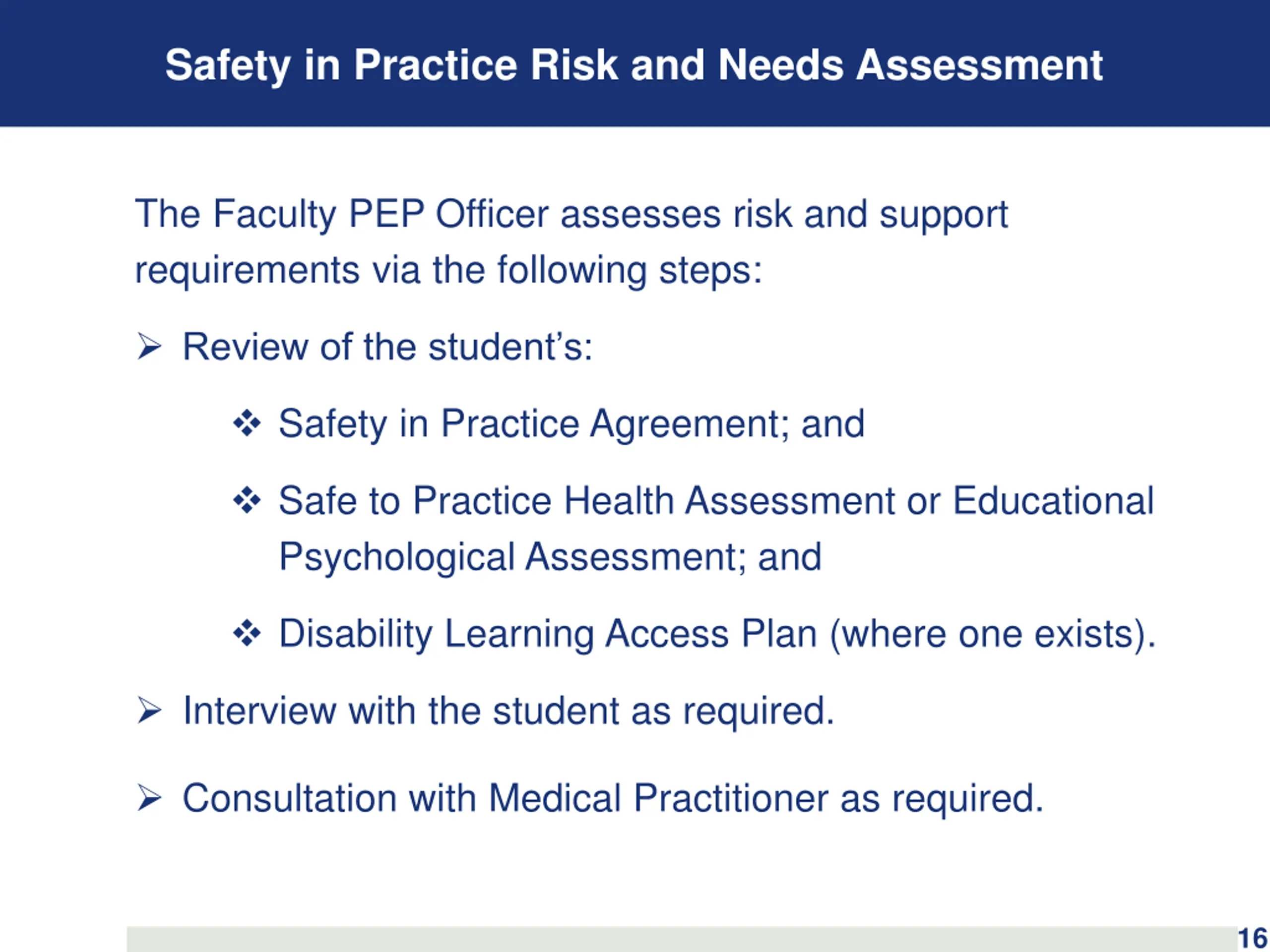Click the slide page number 16
The height and width of the screenshot is (952, 1270).
[x=1252, y=939]
